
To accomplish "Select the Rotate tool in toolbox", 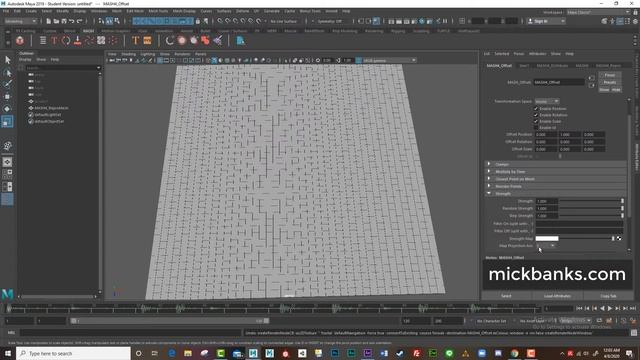I will click(7, 109).
